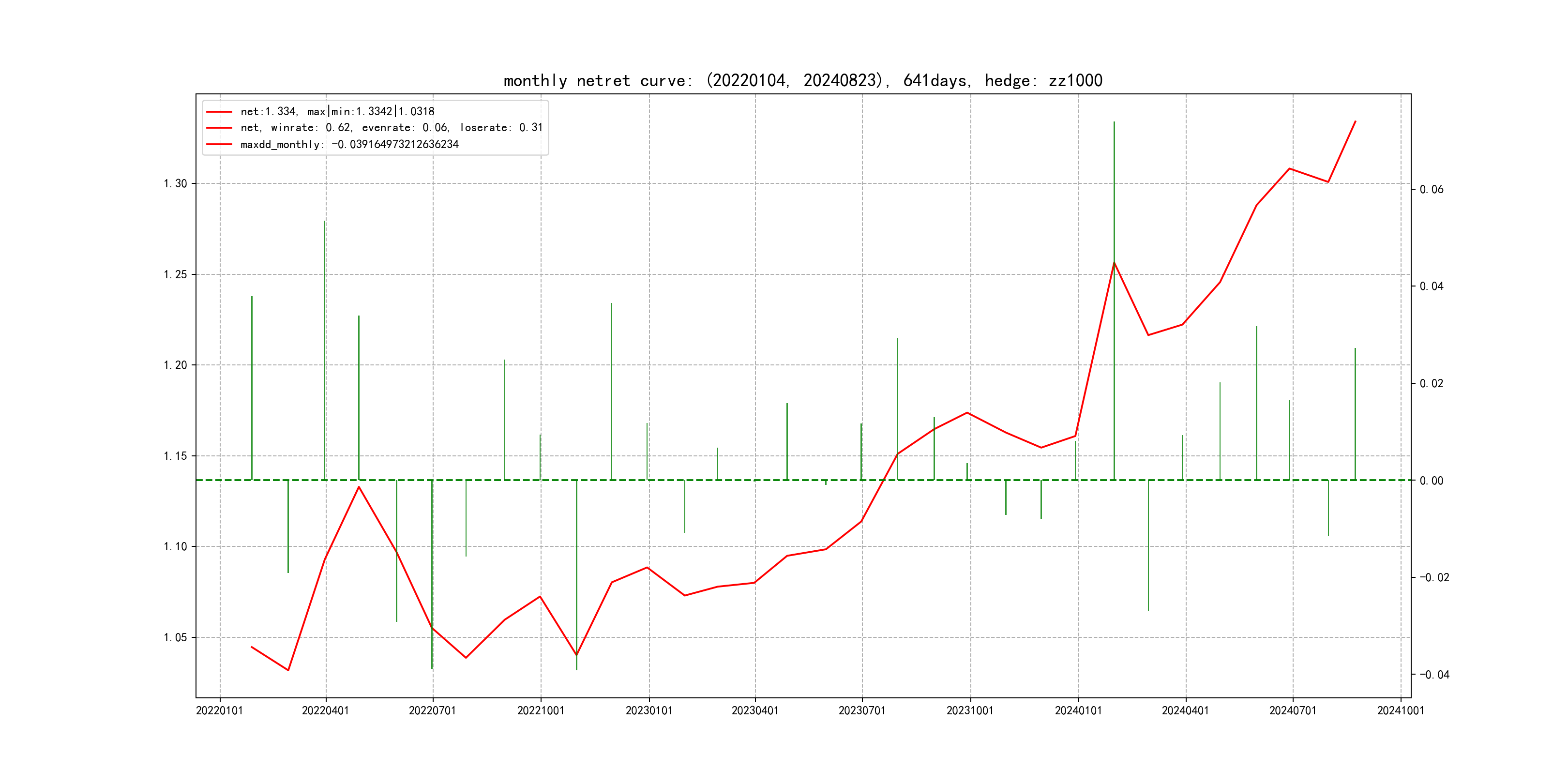
Task: Click the 20230101 x-axis label
Action: pos(649,710)
